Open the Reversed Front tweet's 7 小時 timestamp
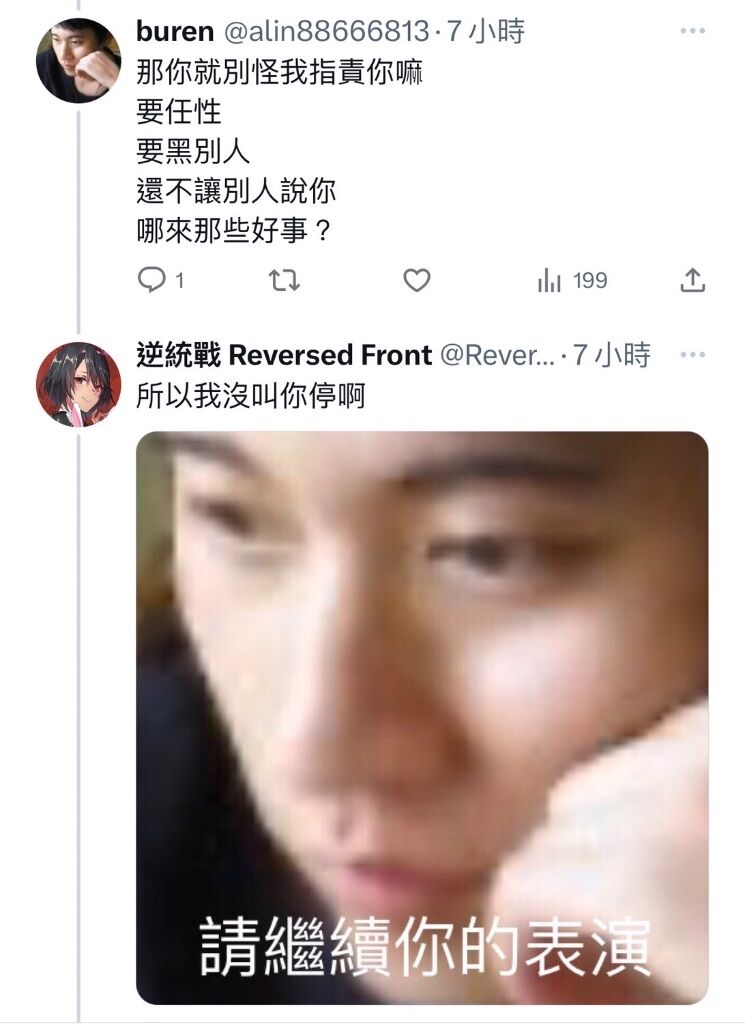Image resolution: width=745 pixels, height=1024 pixels. 612,355
